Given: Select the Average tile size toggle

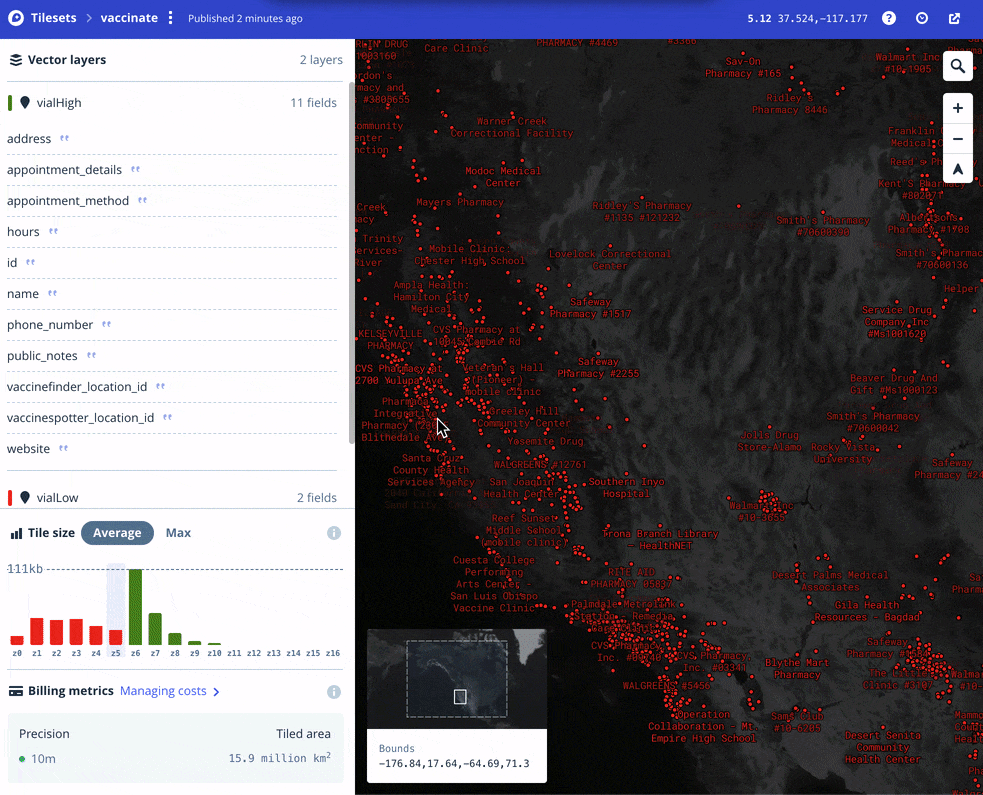Looking at the screenshot, I should 117,533.
